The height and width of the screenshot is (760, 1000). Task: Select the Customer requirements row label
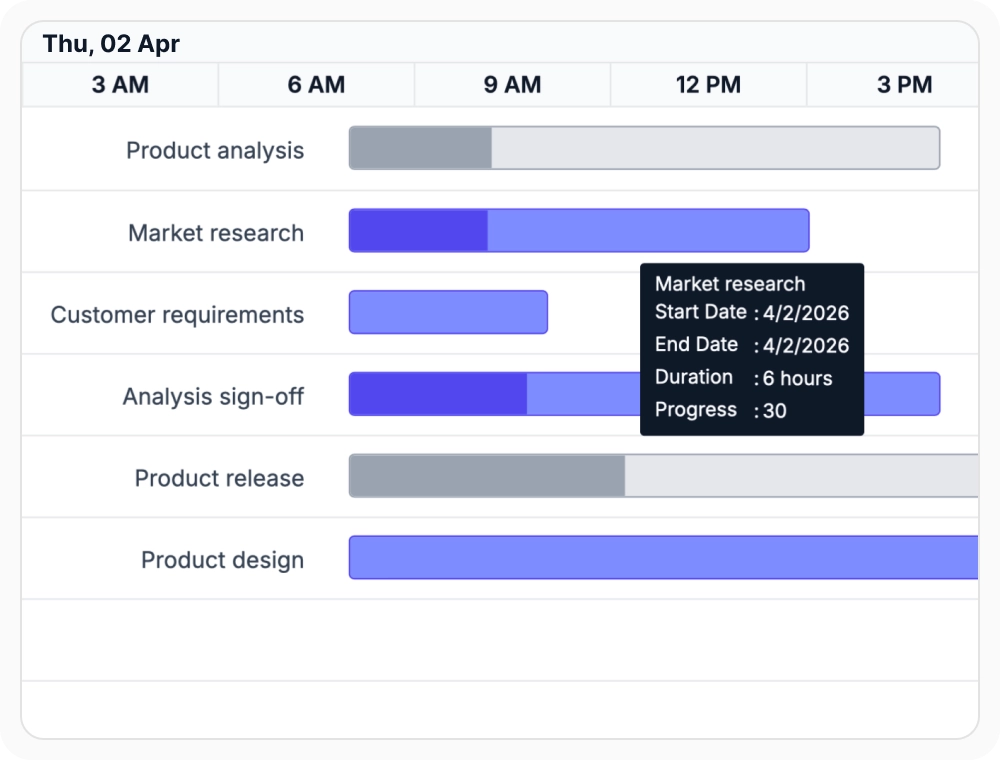[177, 314]
